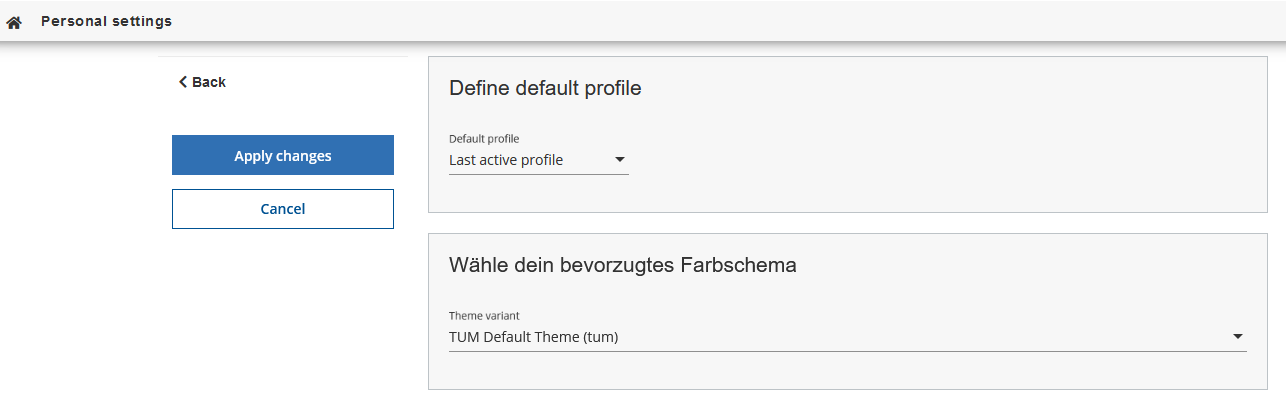Viewport: 1286px width, 409px height.
Task: Click the Wähle dein bevorzugtes Farbschema heading
Action: 622,265
